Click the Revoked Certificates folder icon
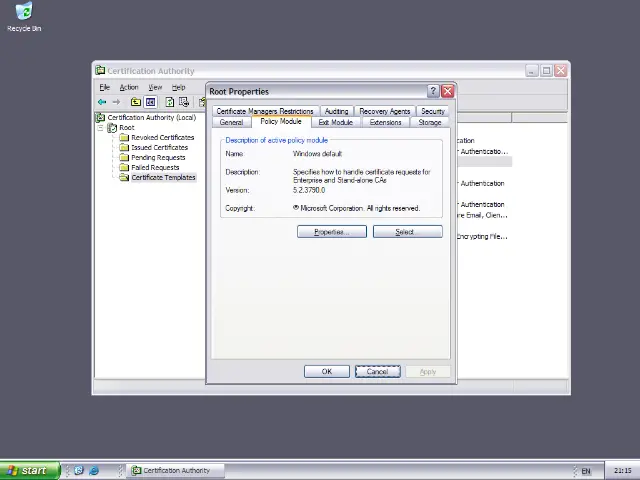Screen dimensions: 640x480 [124, 138]
